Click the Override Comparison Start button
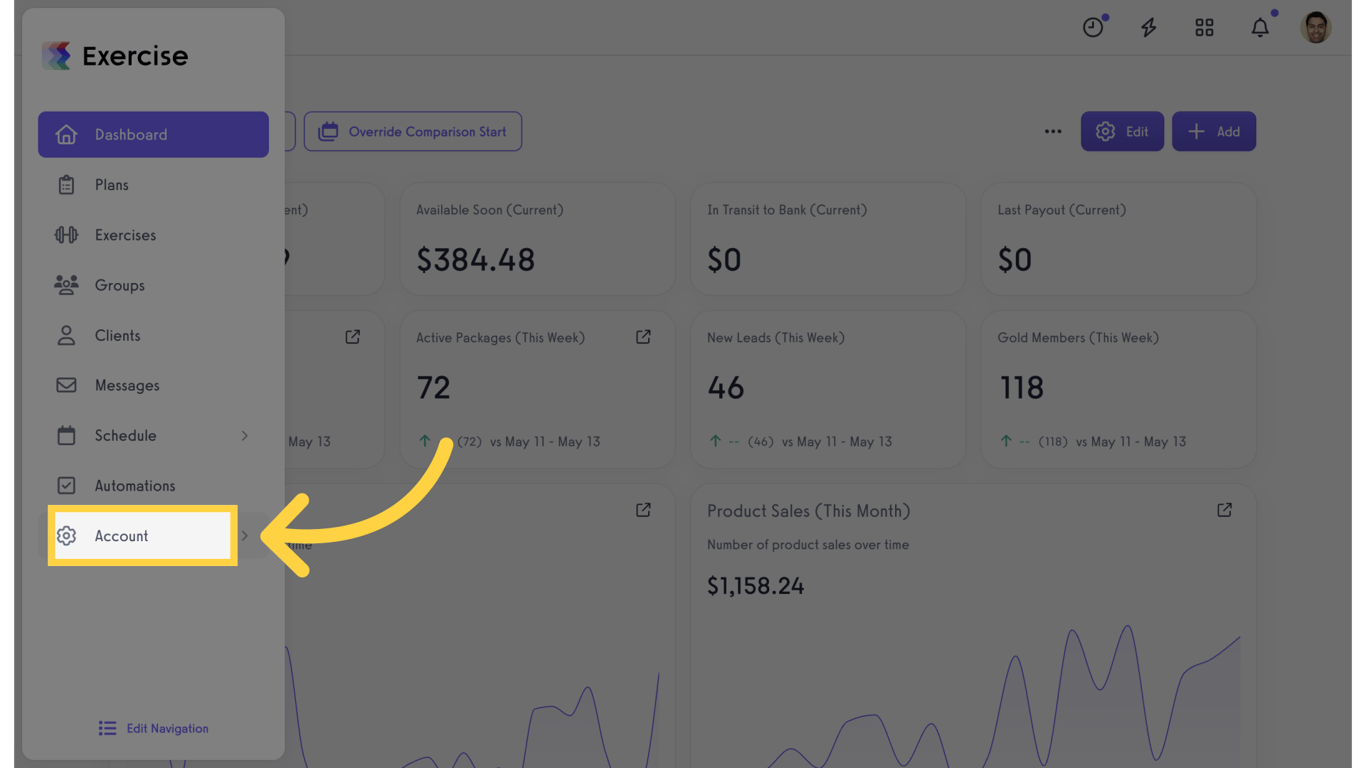1366x768 pixels. click(413, 131)
